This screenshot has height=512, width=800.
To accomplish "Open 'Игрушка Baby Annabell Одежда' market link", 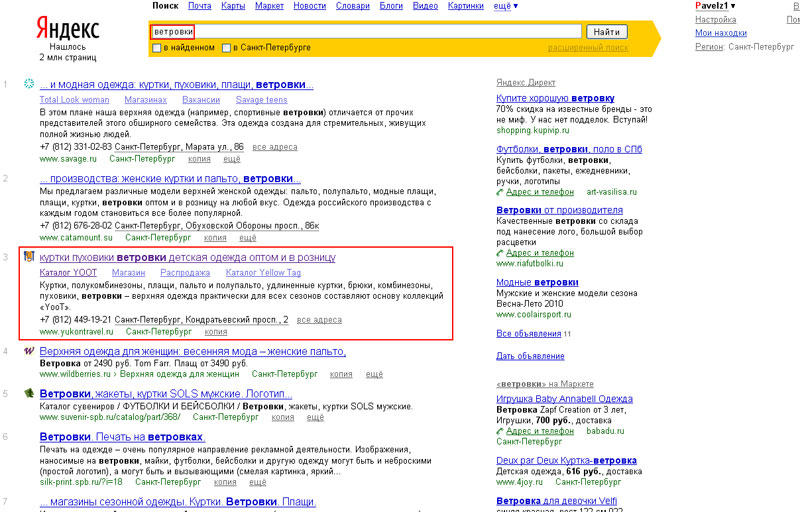I will point(564,399).
